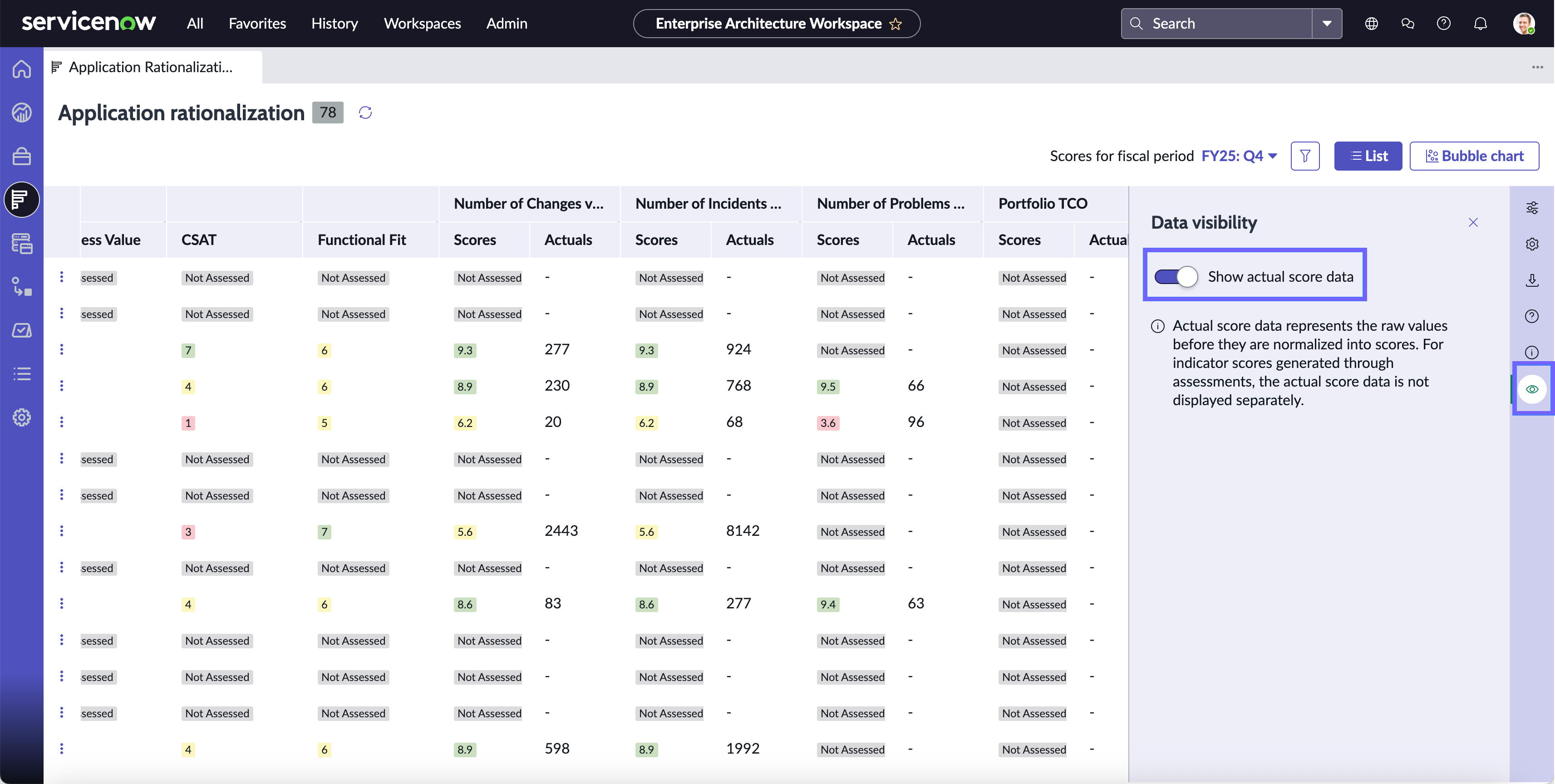Open the briefcase portfolio sidebar icon
The height and width of the screenshot is (784, 1555).
22,156
